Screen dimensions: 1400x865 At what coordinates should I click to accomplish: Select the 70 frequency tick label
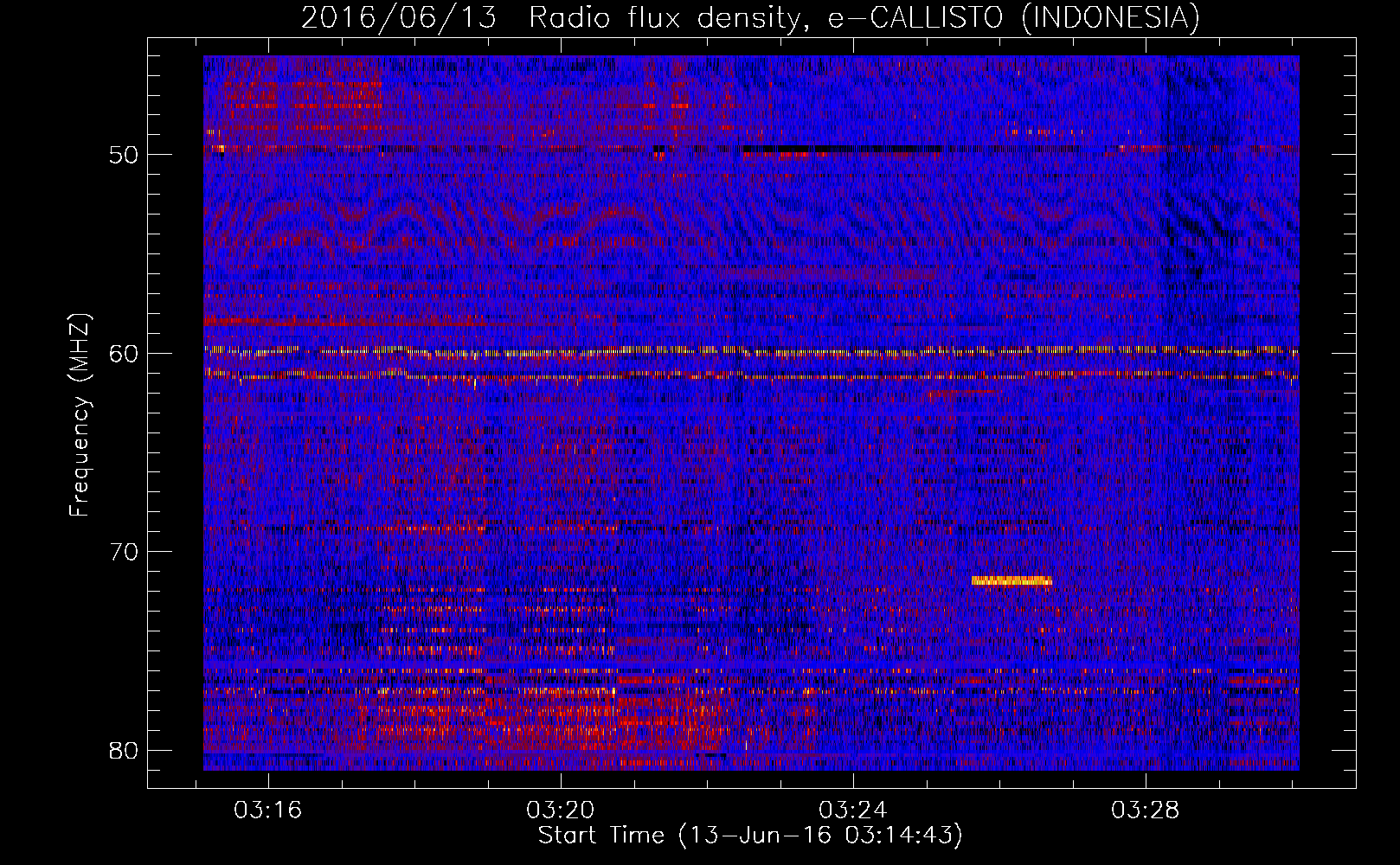(x=124, y=552)
